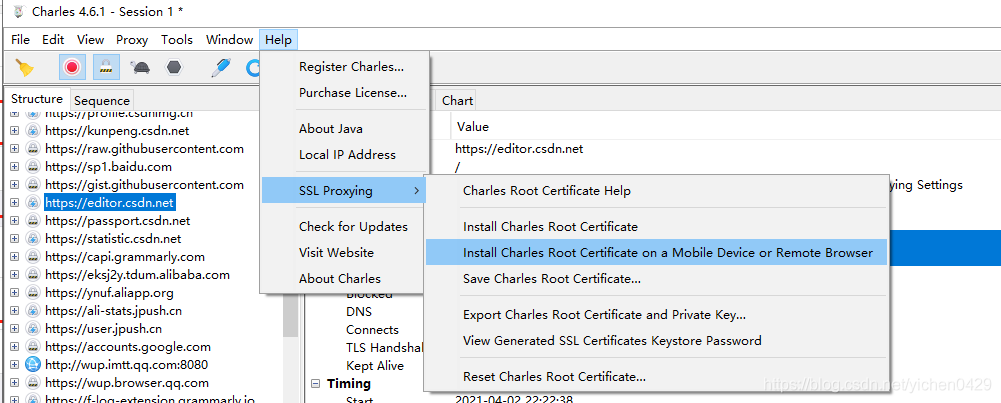Choose Save Charles Root Certificate...
The image size is (1001, 403).
click(x=657, y=278)
